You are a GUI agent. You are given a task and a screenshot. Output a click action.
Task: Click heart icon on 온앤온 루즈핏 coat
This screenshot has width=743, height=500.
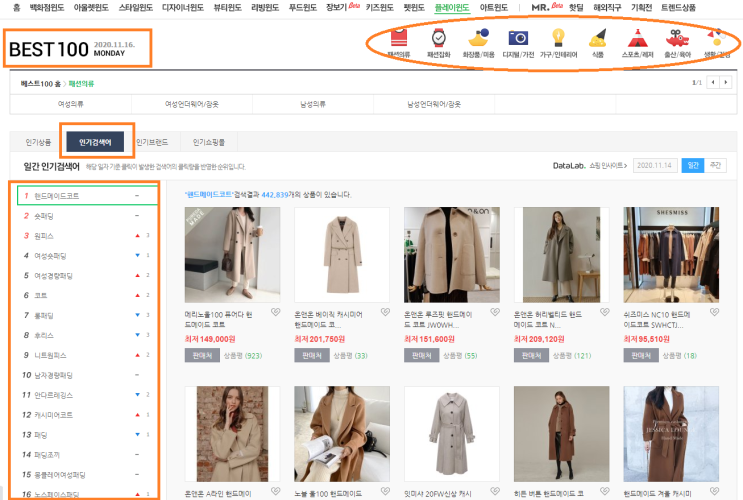coord(495,312)
